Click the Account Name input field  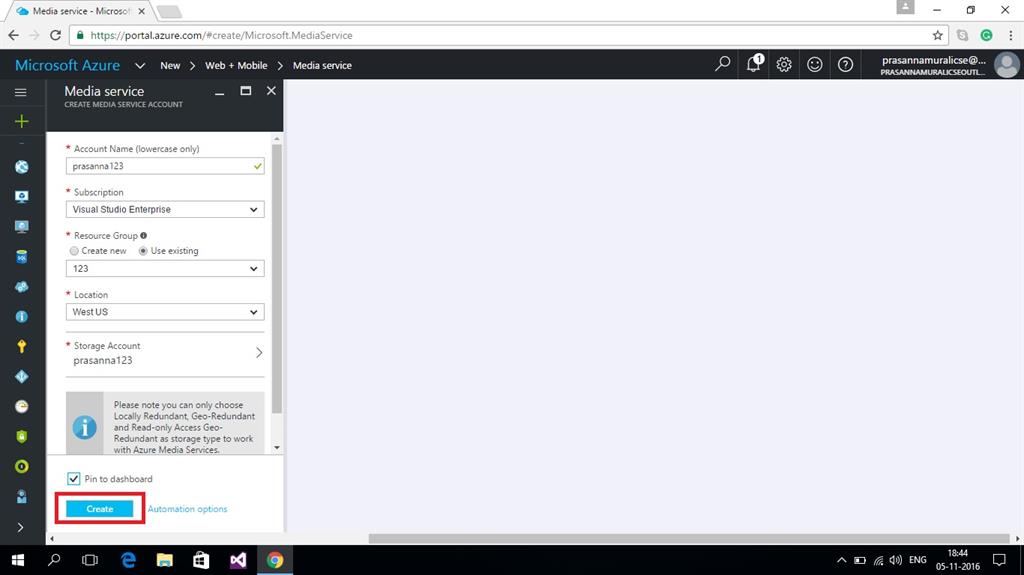coord(165,166)
